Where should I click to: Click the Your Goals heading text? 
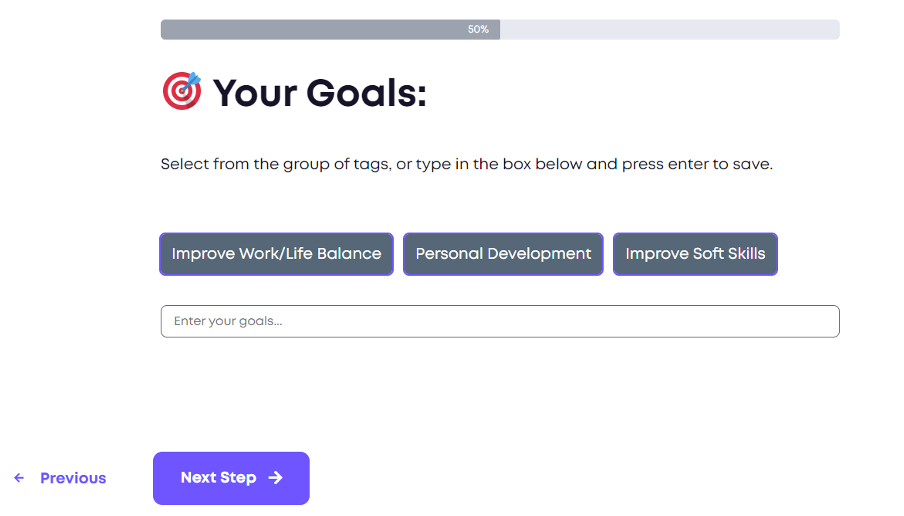tap(319, 93)
